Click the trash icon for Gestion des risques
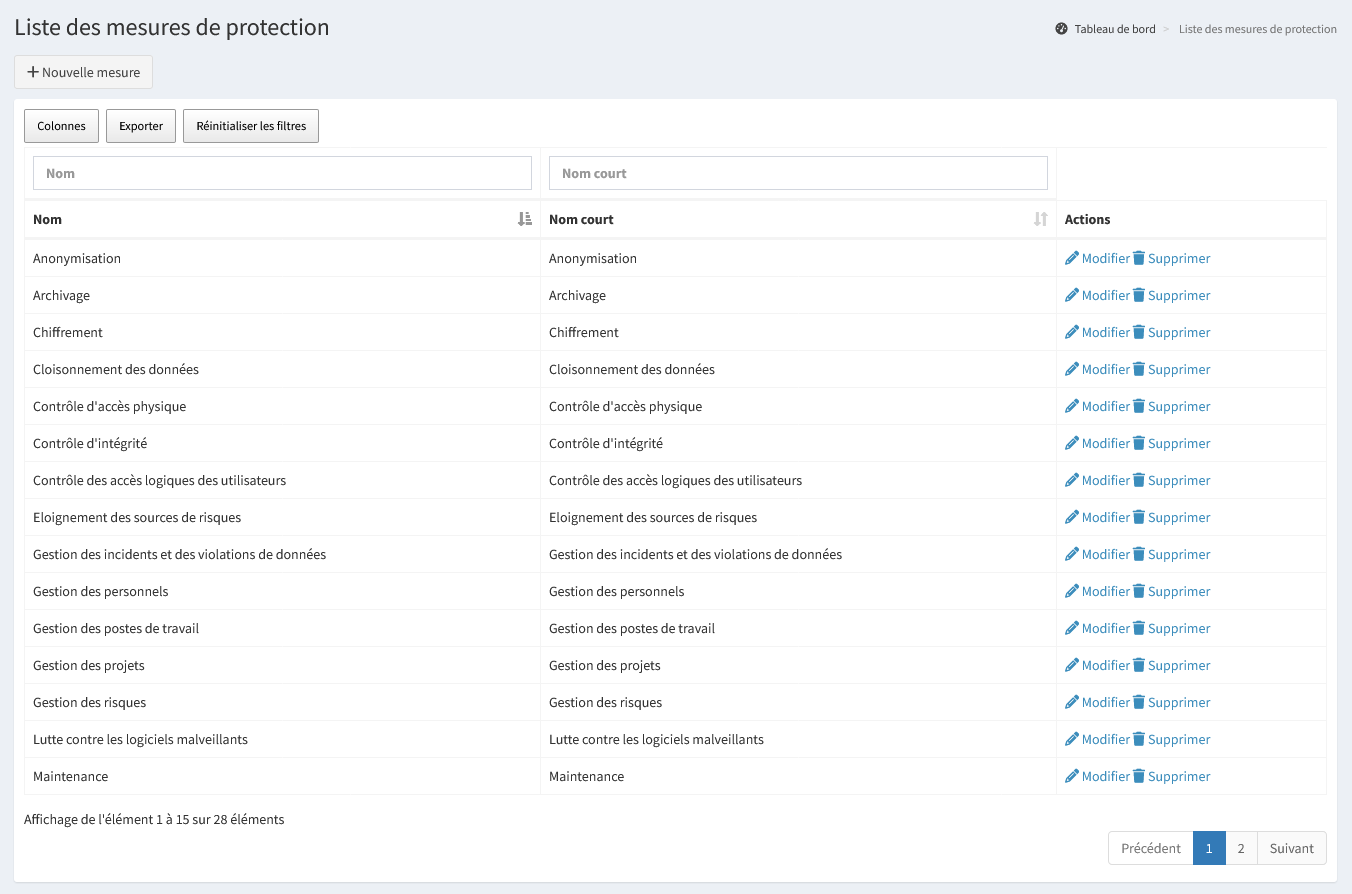The image size is (1352, 894). coord(1139,702)
